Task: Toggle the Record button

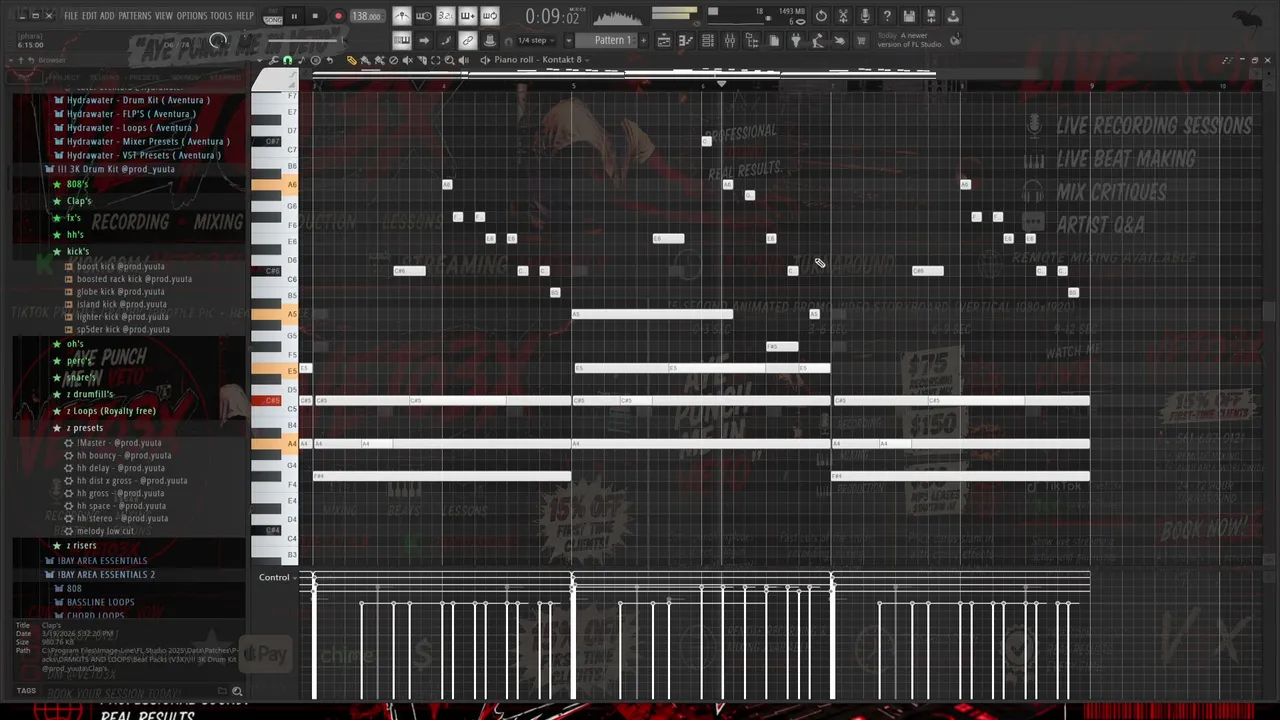Action: click(338, 16)
